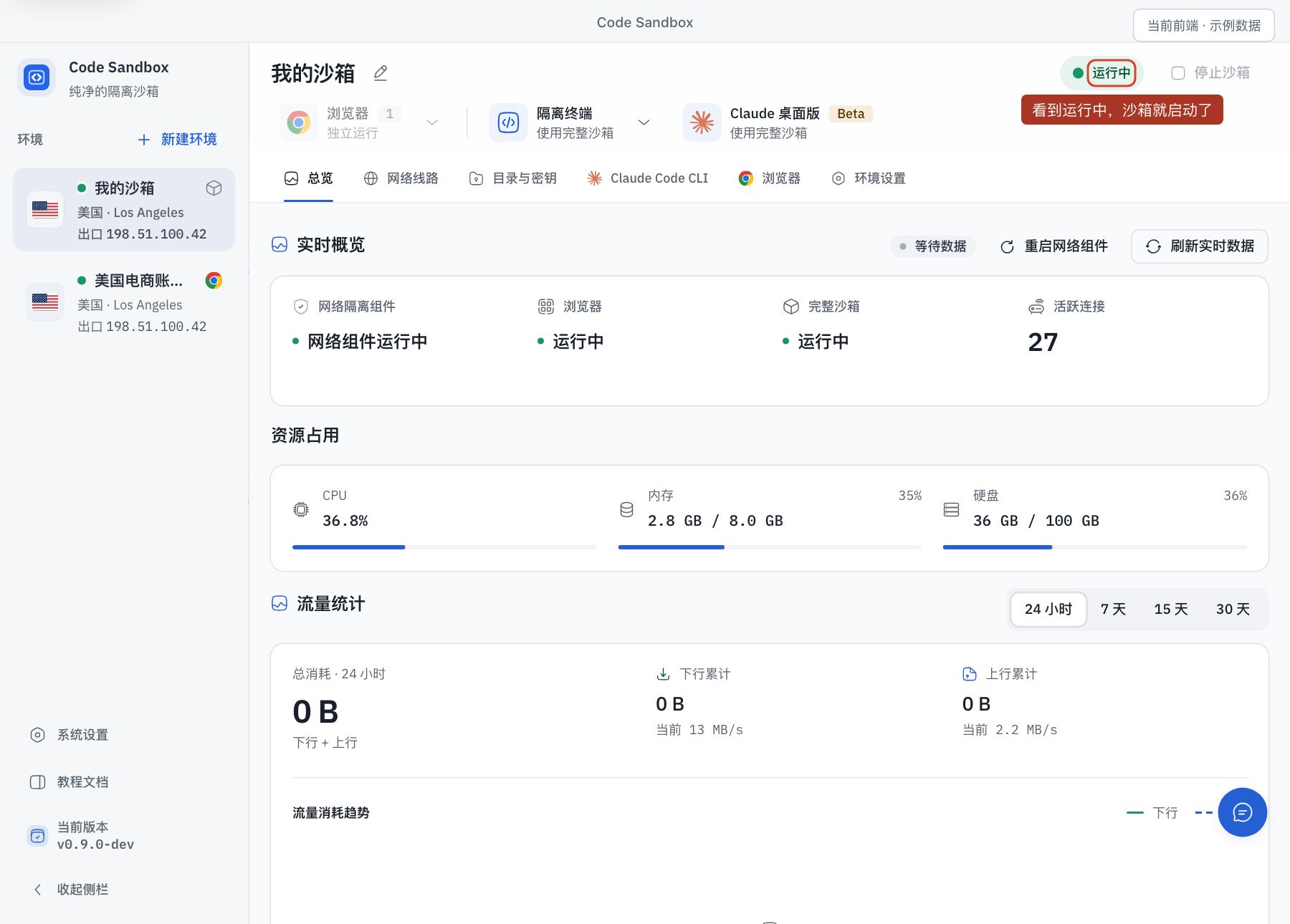The height and width of the screenshot is (924, 1290).
Task: Click the 运行中 status indicator
Action: 1103,73
